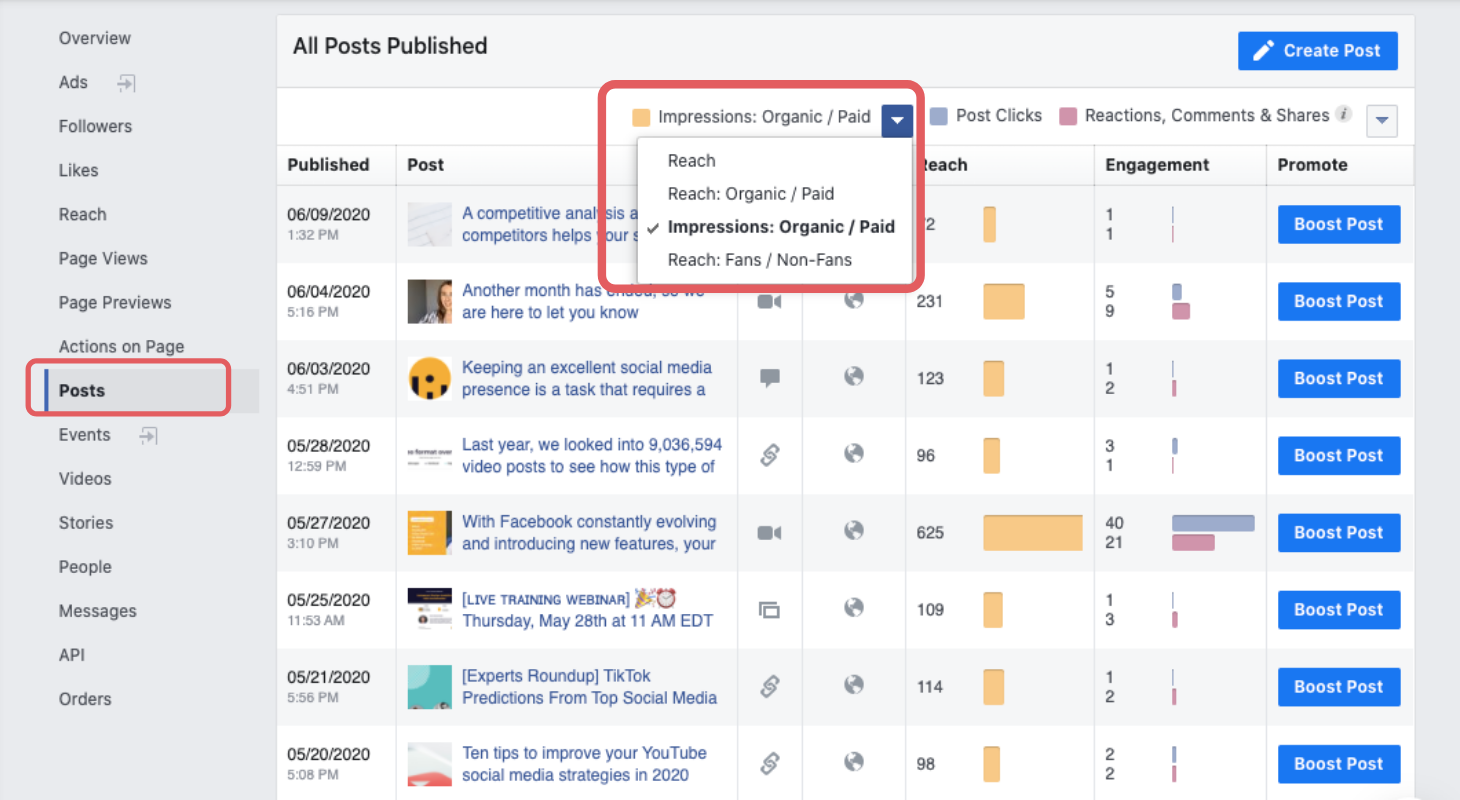1460x800 pixels.
Task: Click the pencil icon in Create Post
Action: coord(1264,51)
